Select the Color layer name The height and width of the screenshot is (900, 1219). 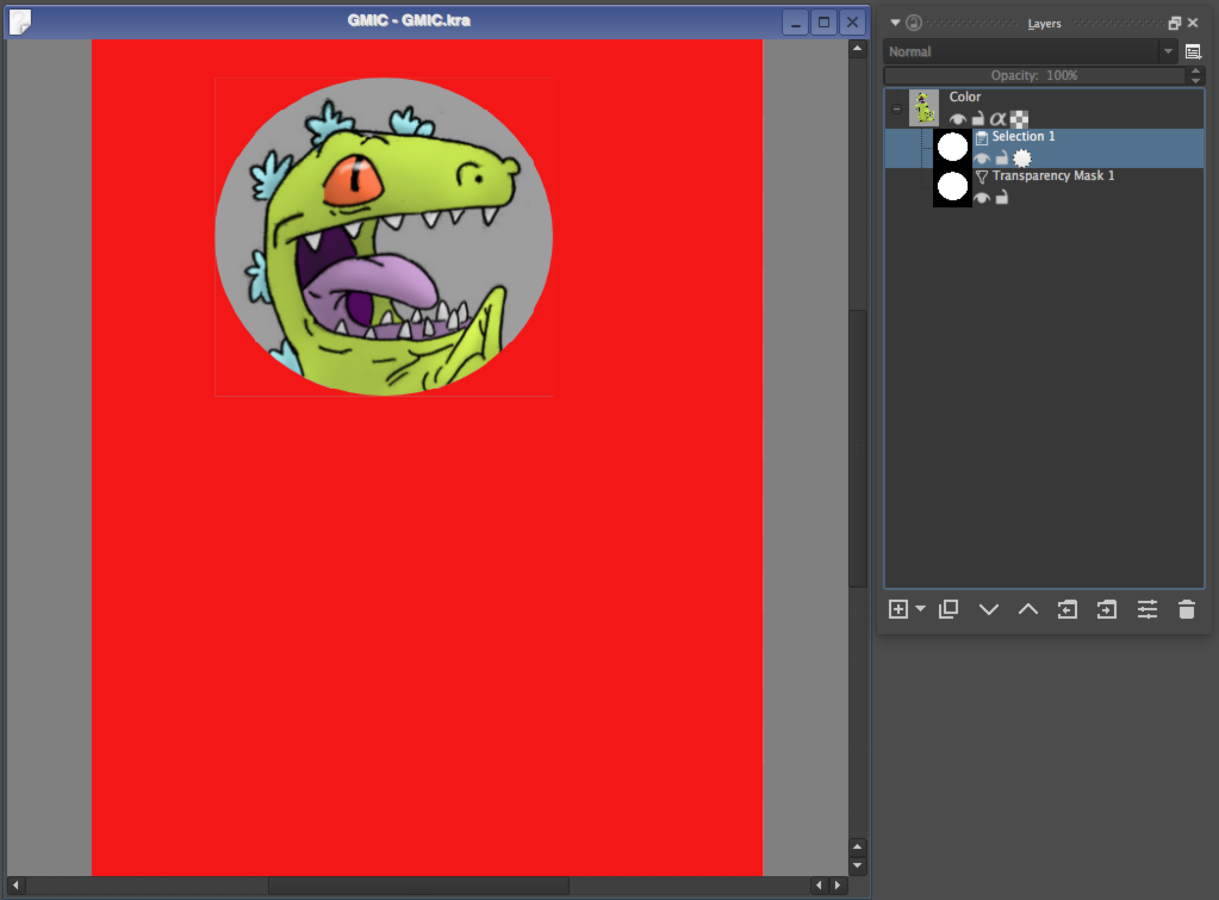tap(965, 97)
